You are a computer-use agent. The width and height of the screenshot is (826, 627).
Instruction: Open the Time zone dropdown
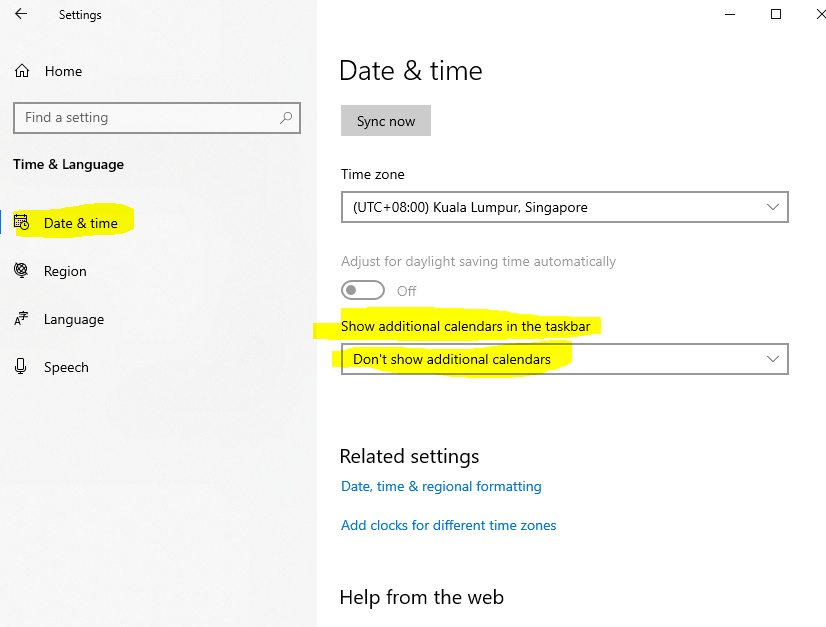click(x=564, y=208)
